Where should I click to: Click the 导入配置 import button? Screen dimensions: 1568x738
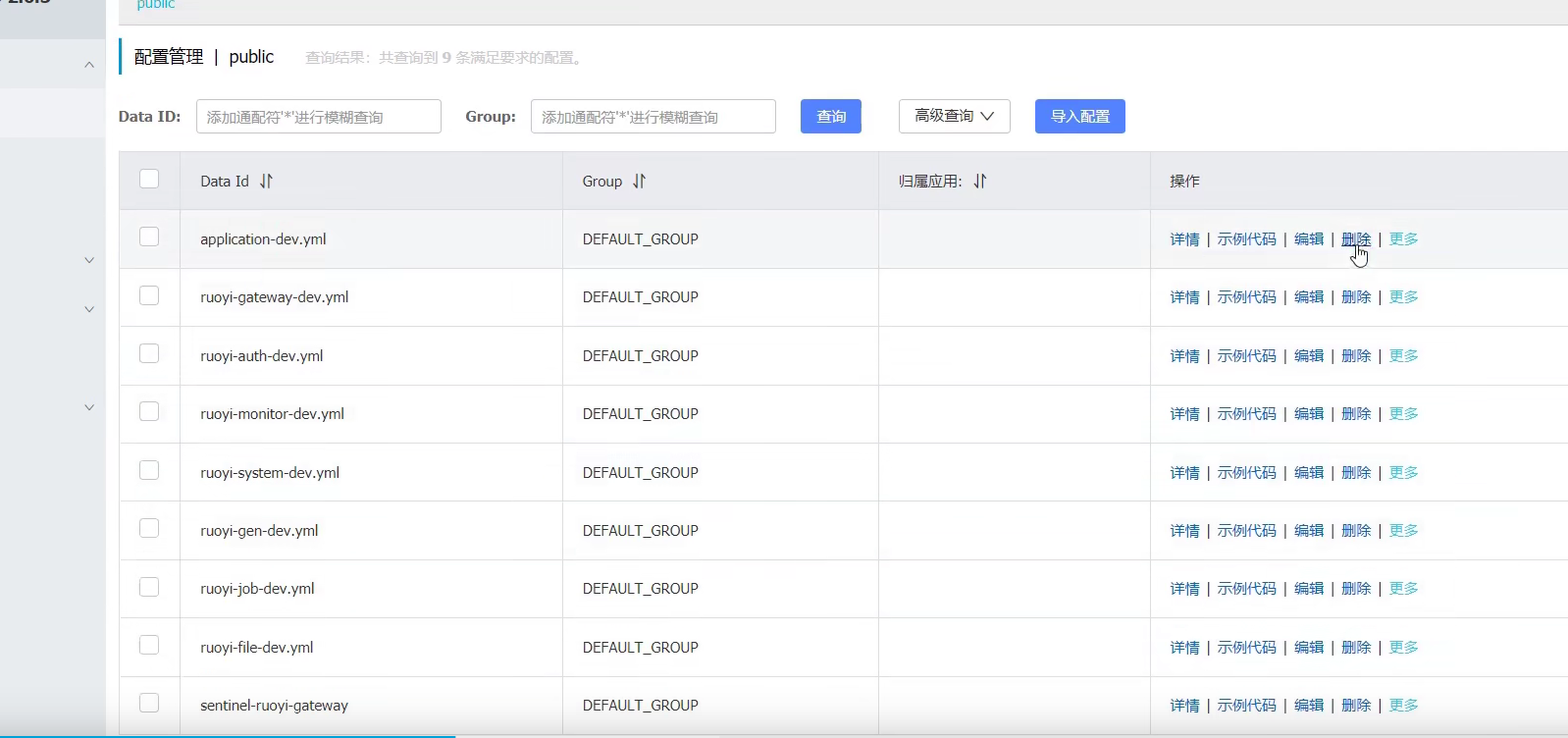coord(1080,116)
